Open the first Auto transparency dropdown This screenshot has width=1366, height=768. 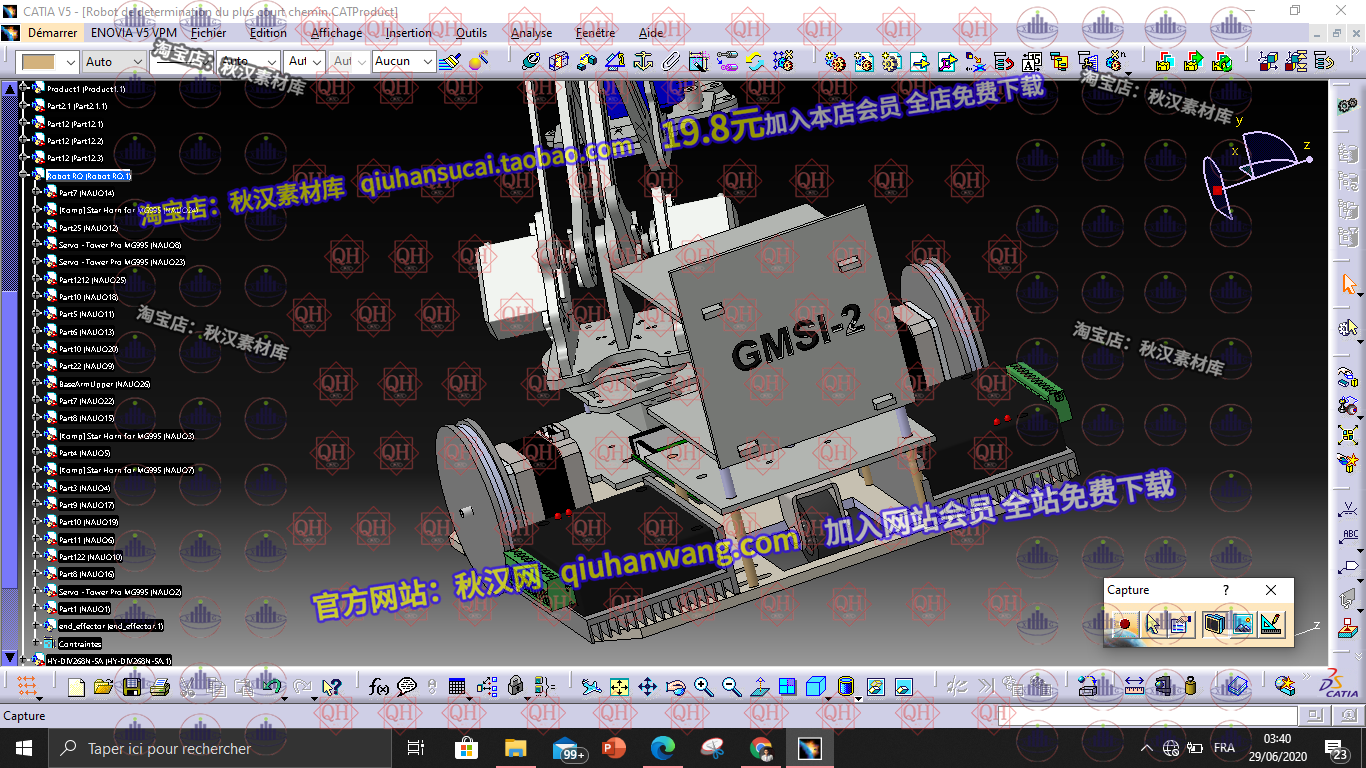[138, 61]
